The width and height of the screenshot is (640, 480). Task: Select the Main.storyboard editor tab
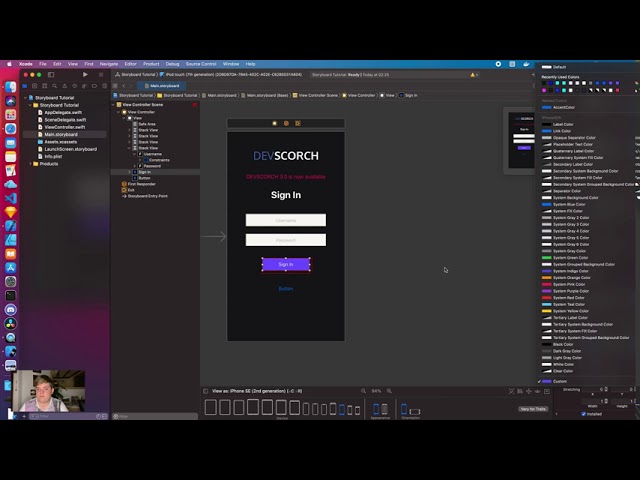pos(162,86)
